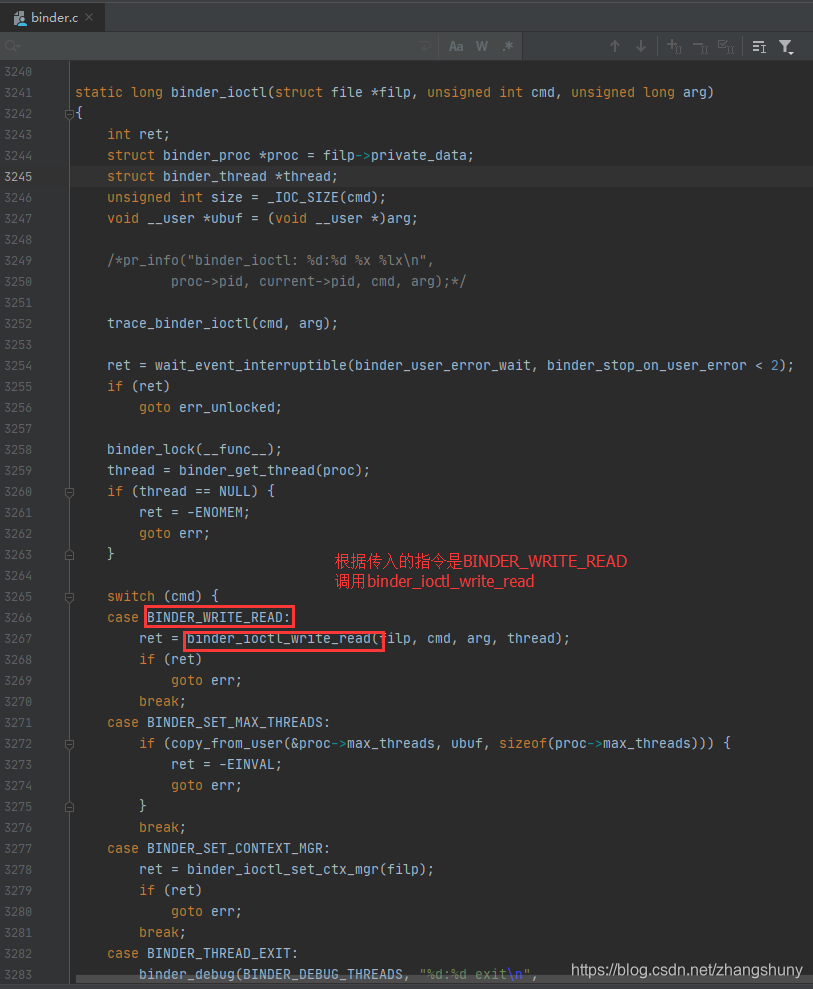813x989 pixels.
Task: Toggle Words (W) search option
Action: 482,46
